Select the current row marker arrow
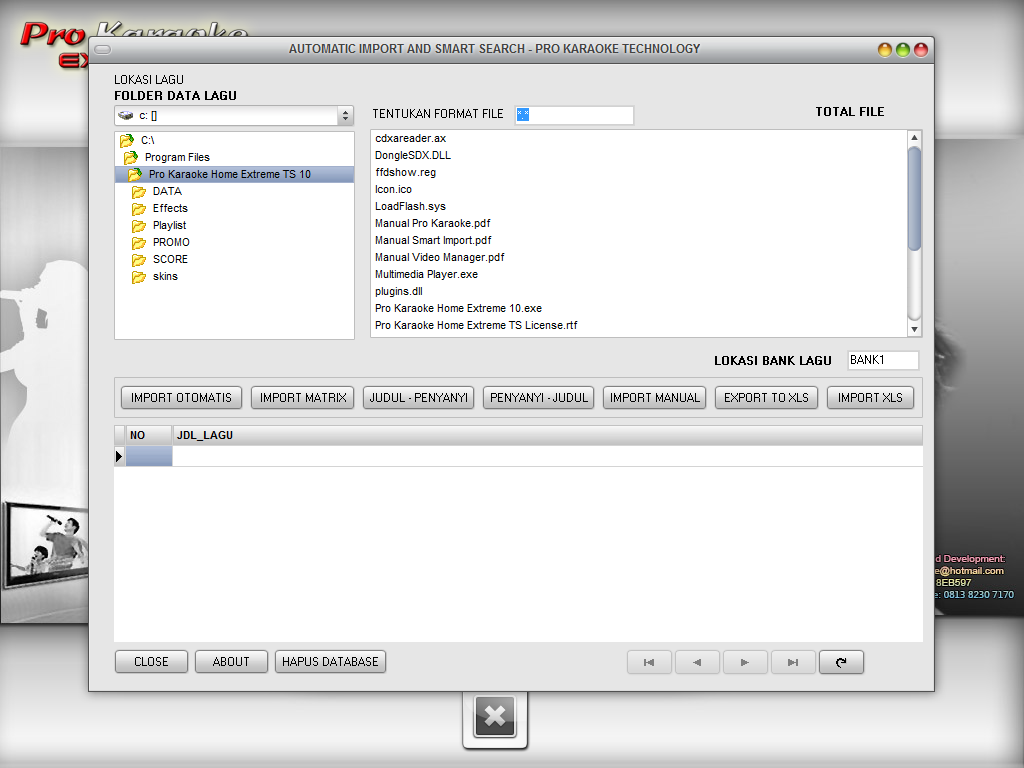 [119, 456]
